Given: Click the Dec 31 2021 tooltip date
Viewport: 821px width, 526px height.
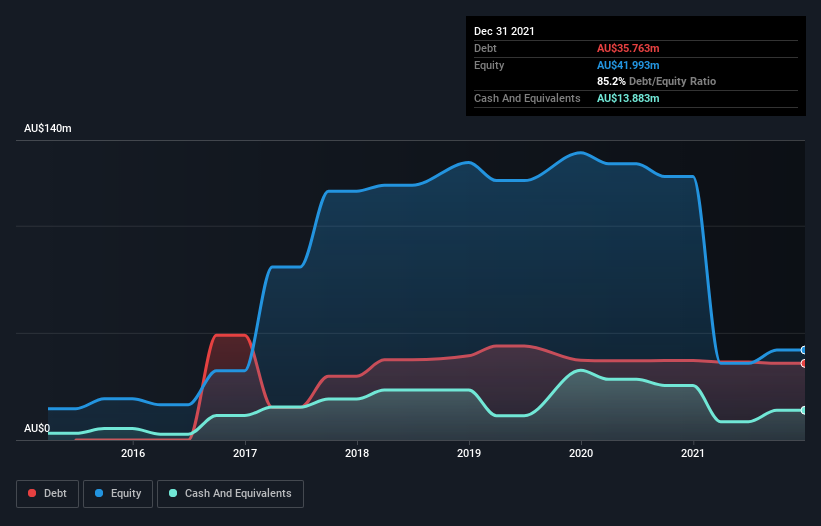Looking at the screenshot, I should point(504,31).
